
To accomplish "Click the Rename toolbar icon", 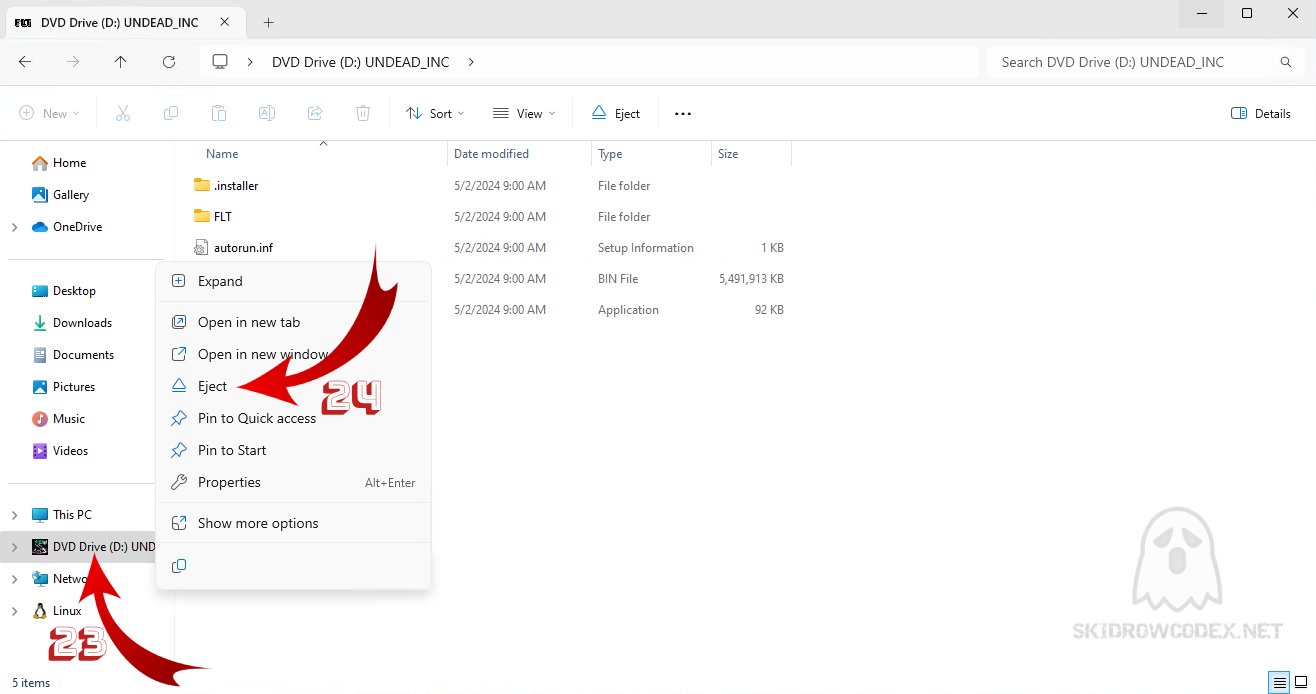I will [x=267, y=114].
